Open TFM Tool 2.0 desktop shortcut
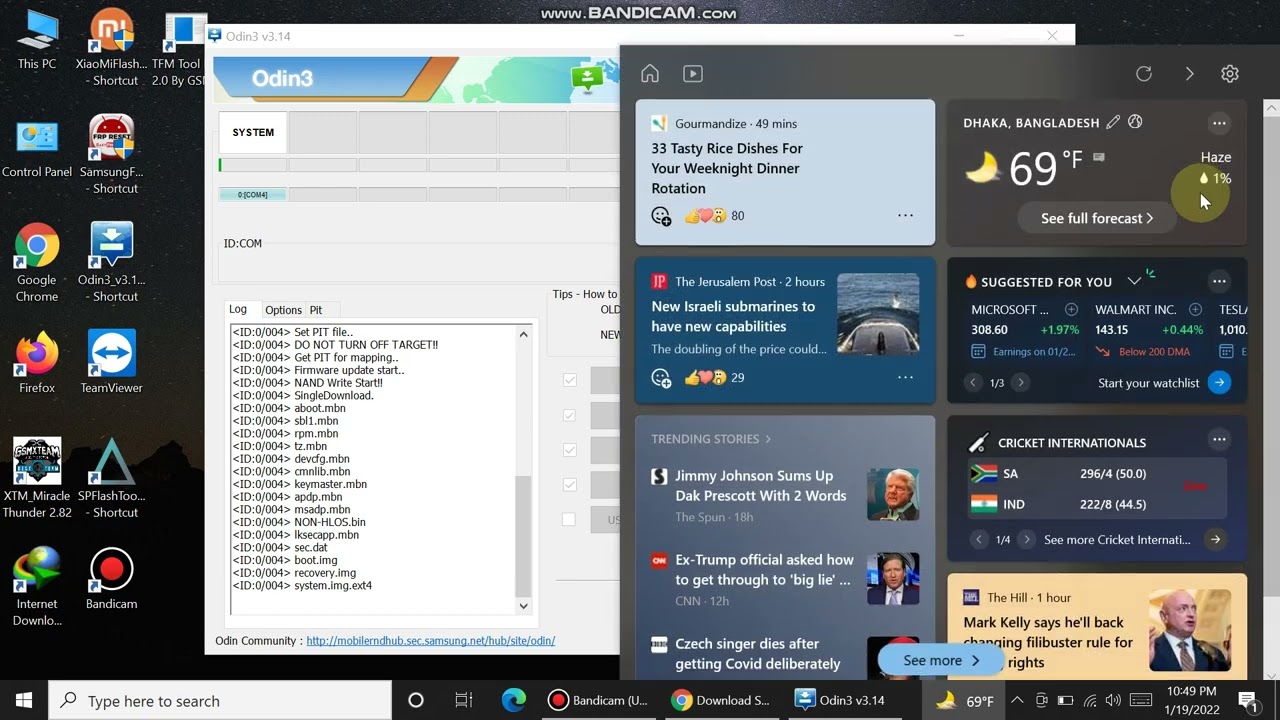 coord(178,50)
